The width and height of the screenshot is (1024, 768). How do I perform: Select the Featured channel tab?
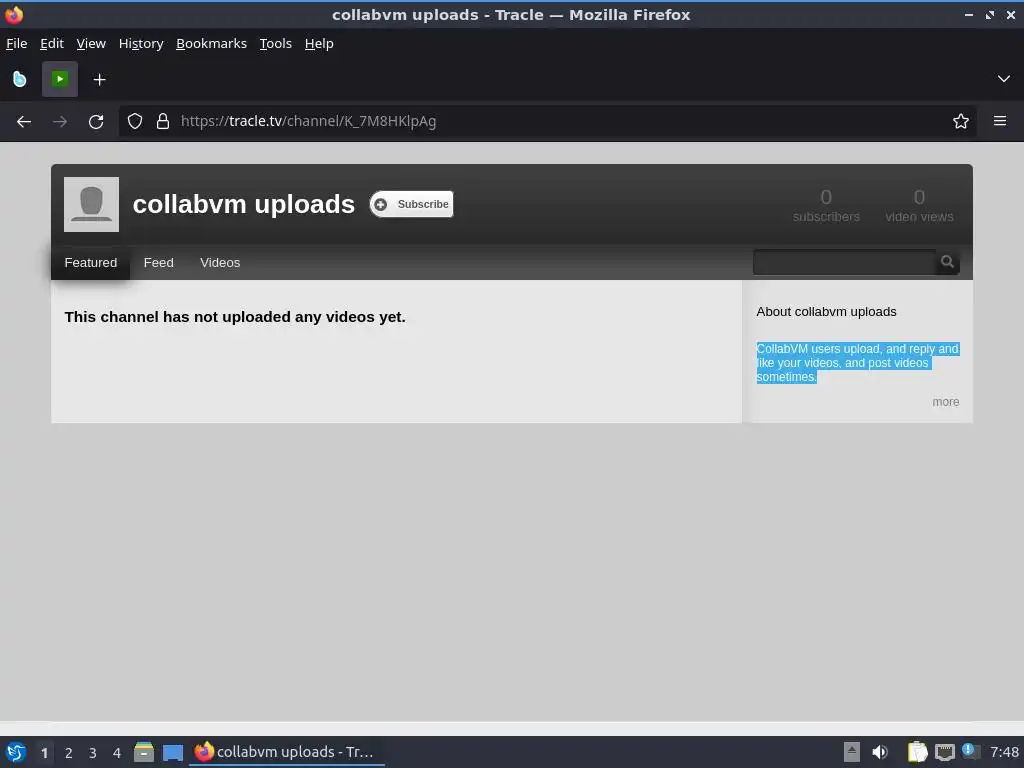click(x=91, y=263)
